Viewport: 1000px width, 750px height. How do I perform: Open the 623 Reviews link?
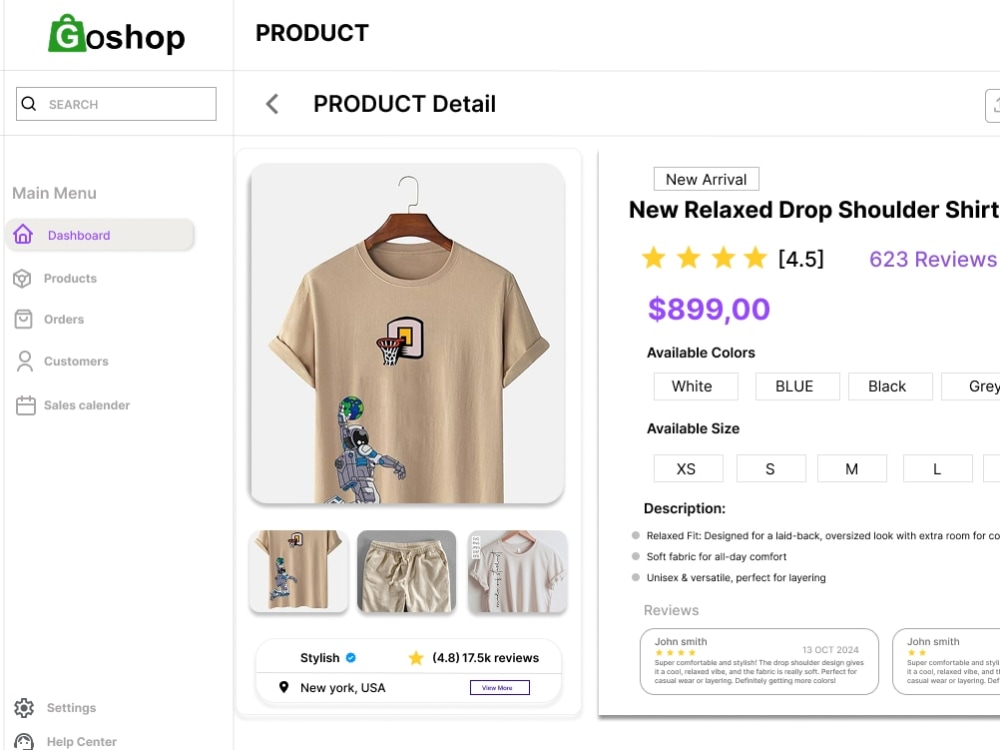pos(932,259)
